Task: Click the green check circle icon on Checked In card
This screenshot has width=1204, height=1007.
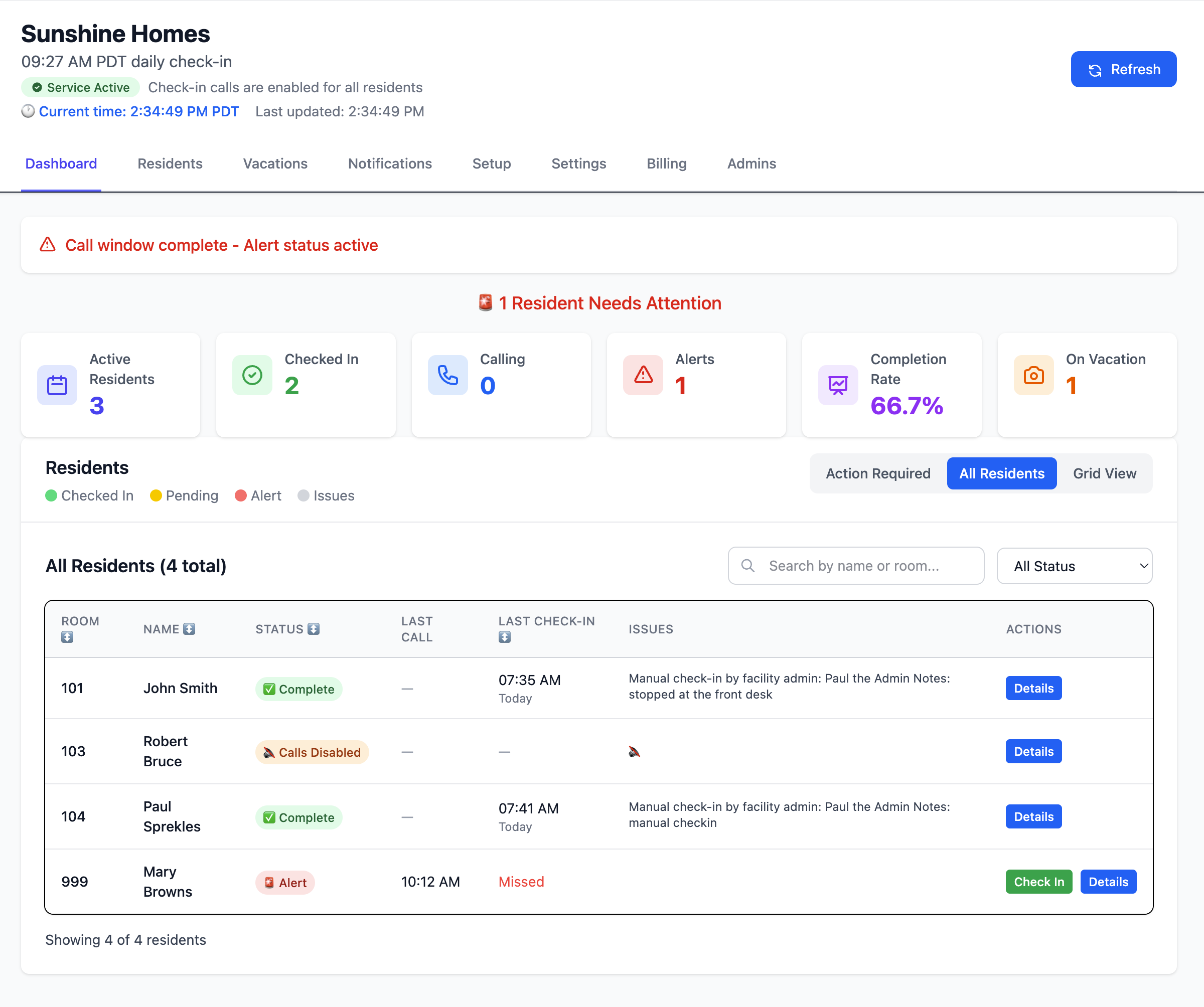Action: click(x=252, y=375)
